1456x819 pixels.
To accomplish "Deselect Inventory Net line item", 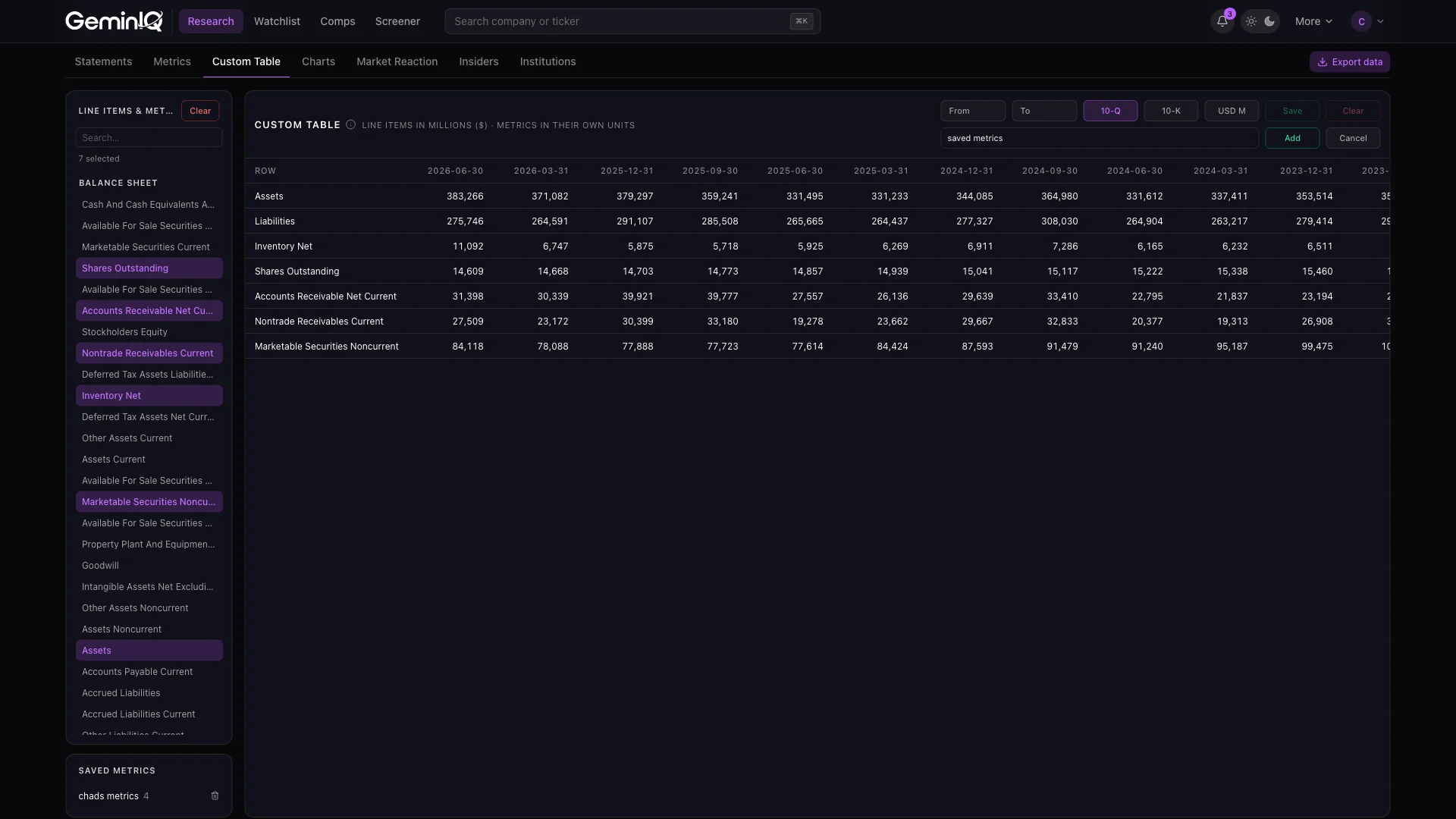I will [x=149, y=395].
